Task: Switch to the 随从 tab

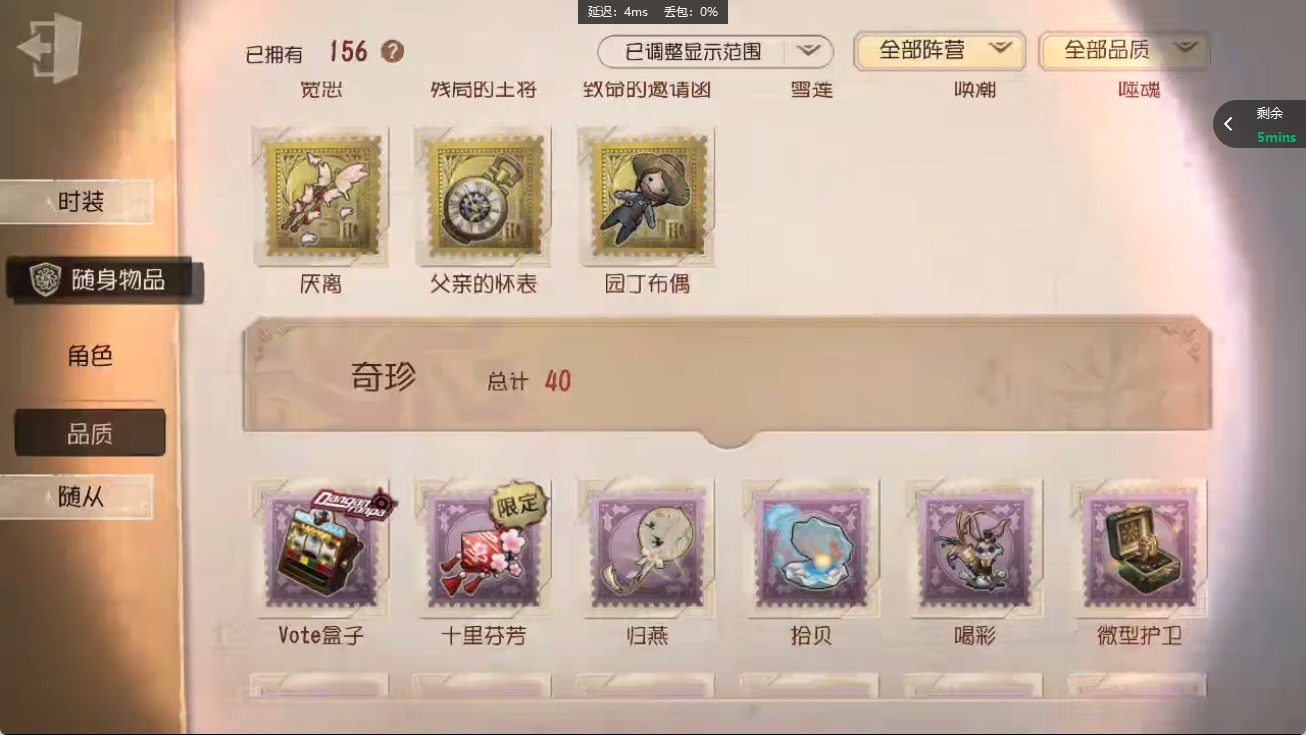Action: 80,497
